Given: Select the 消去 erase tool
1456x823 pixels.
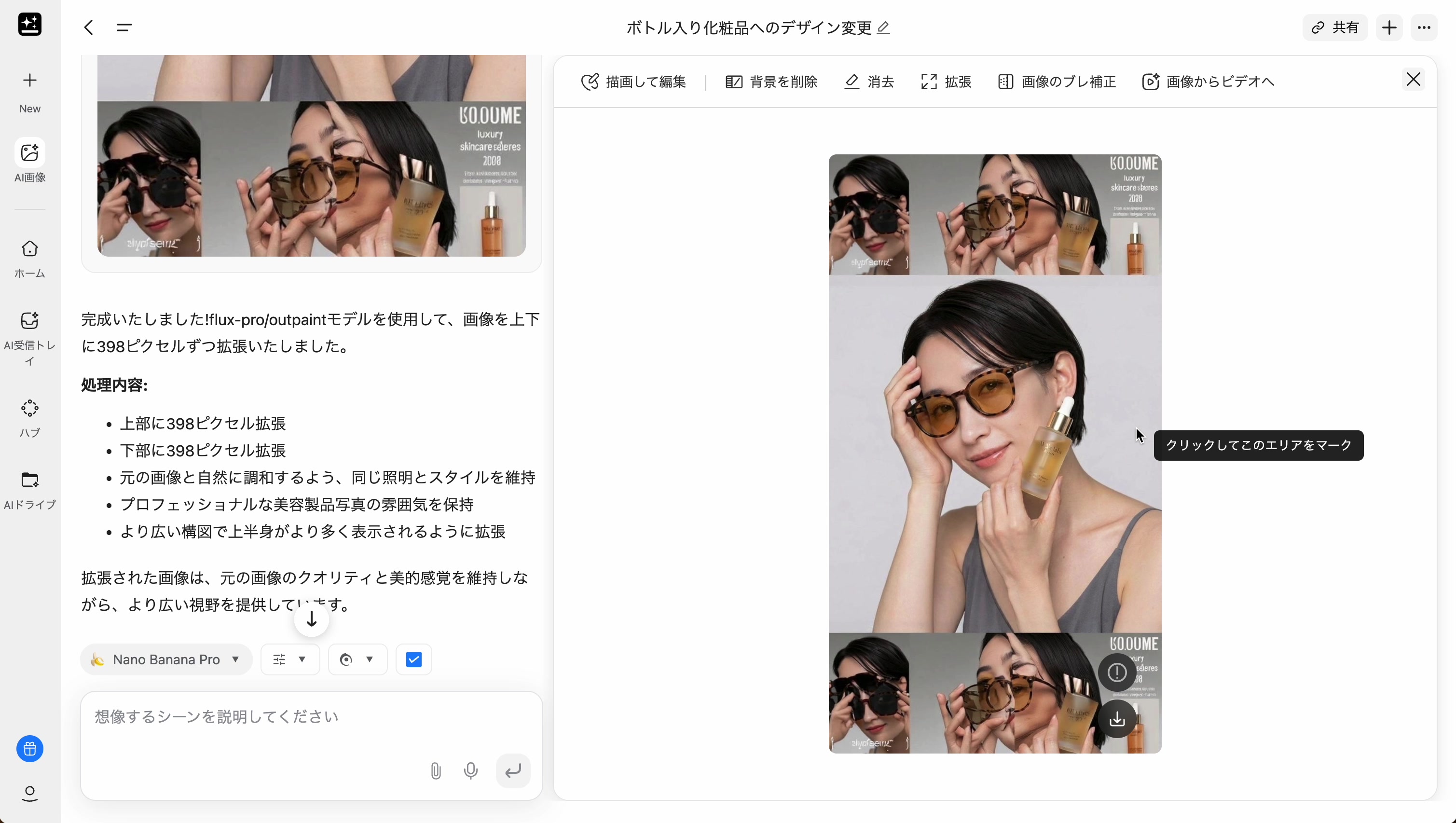Looking at the screenshot, I should point(869,82).
